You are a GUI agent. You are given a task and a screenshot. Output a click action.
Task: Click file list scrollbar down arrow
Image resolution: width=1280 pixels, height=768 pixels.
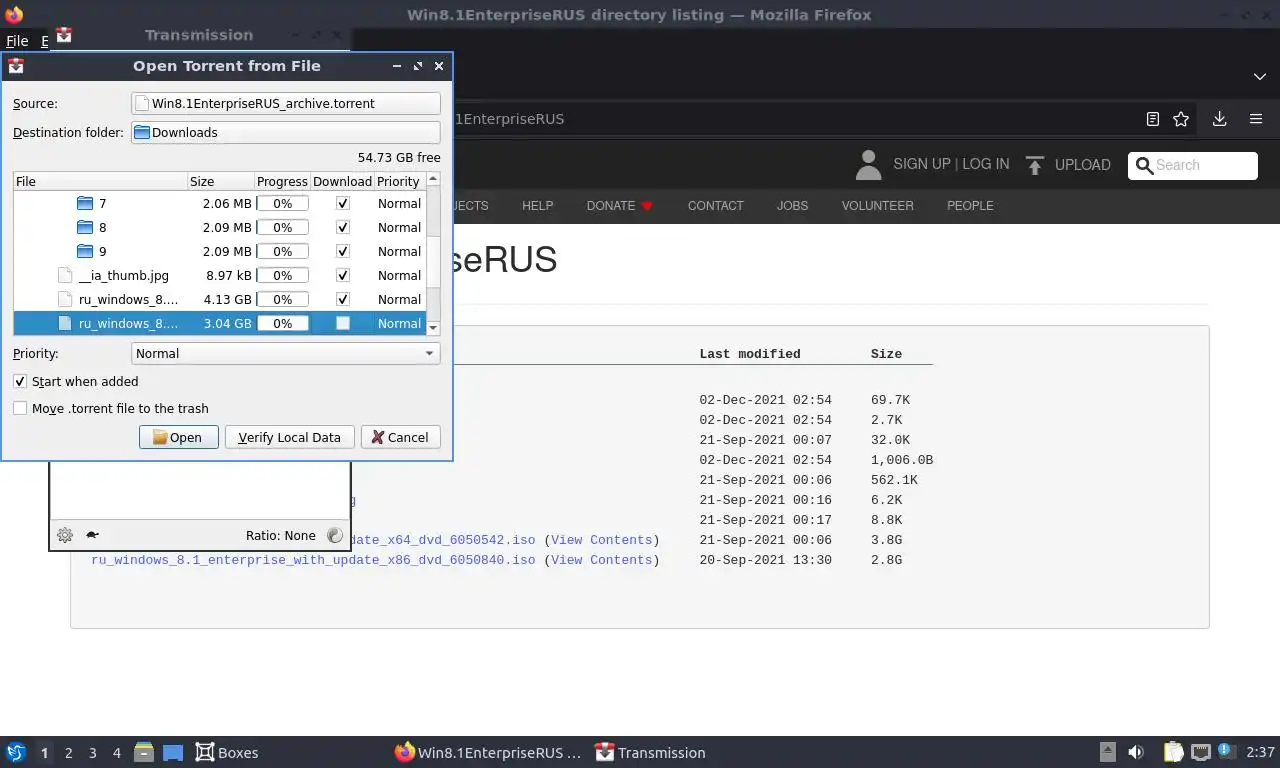click(x=433, y=327)
